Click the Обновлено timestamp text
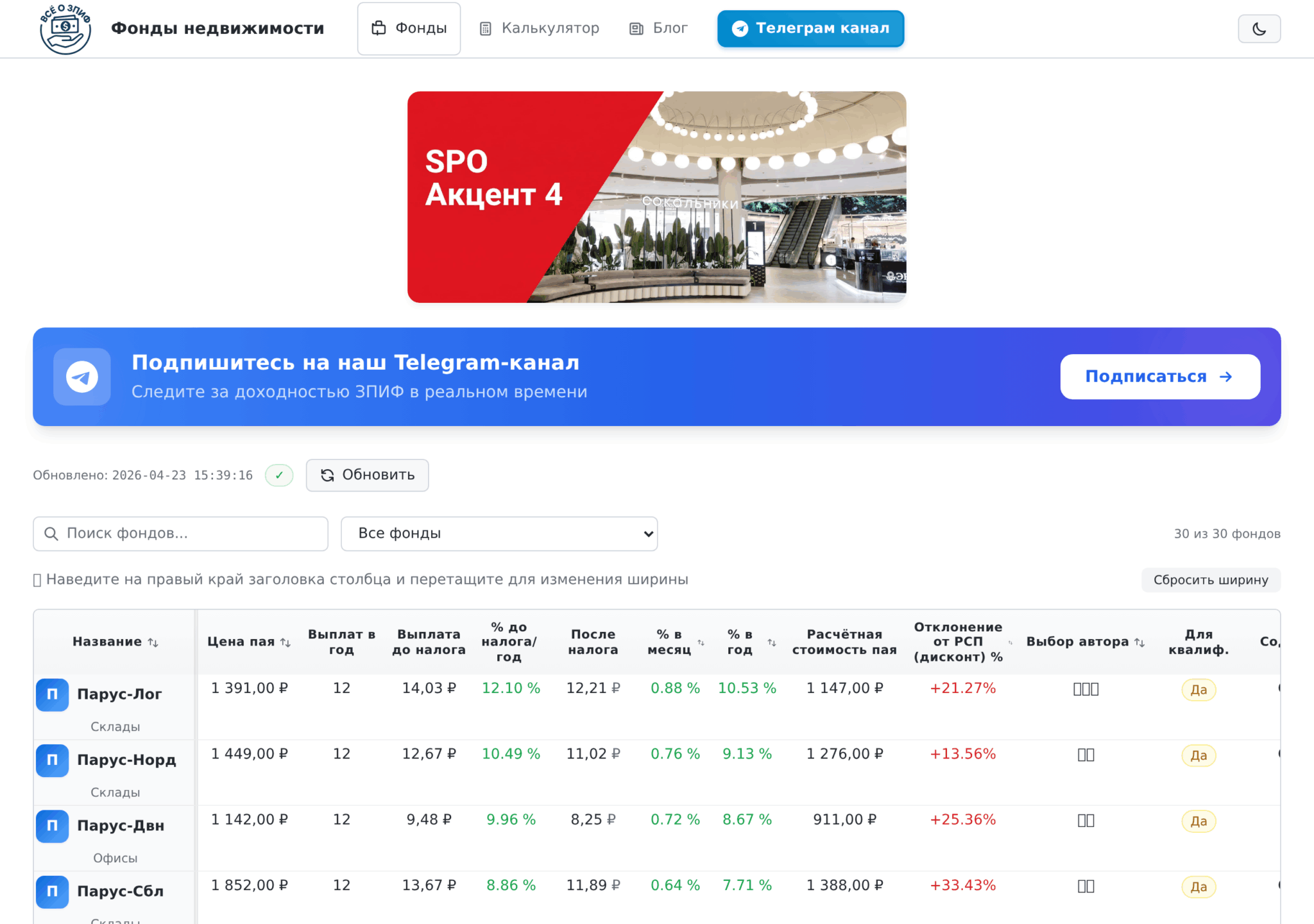The image size is (1314, 924). [x=142, y=475]
